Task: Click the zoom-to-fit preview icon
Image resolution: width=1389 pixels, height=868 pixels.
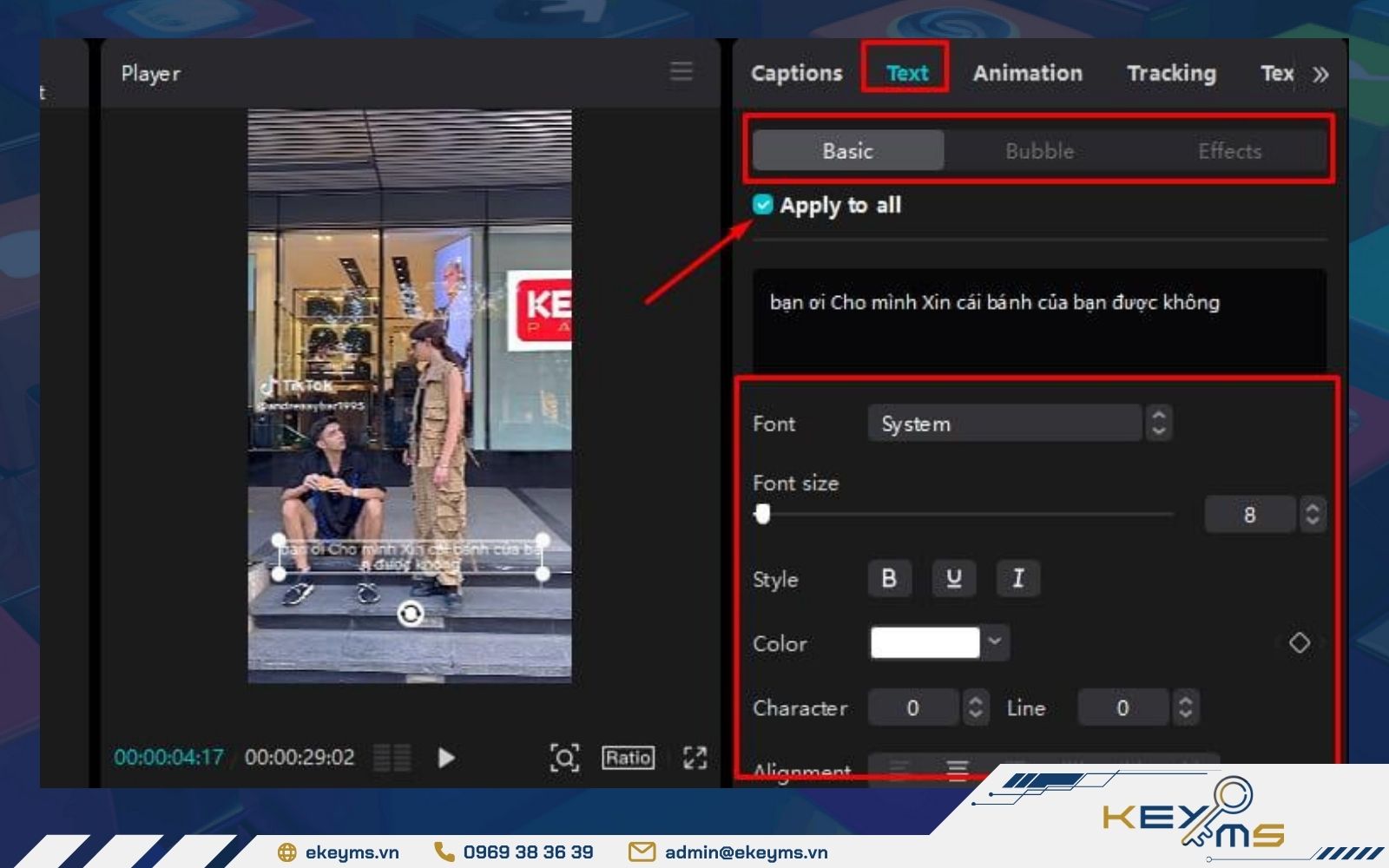Action: coord(564,758)
